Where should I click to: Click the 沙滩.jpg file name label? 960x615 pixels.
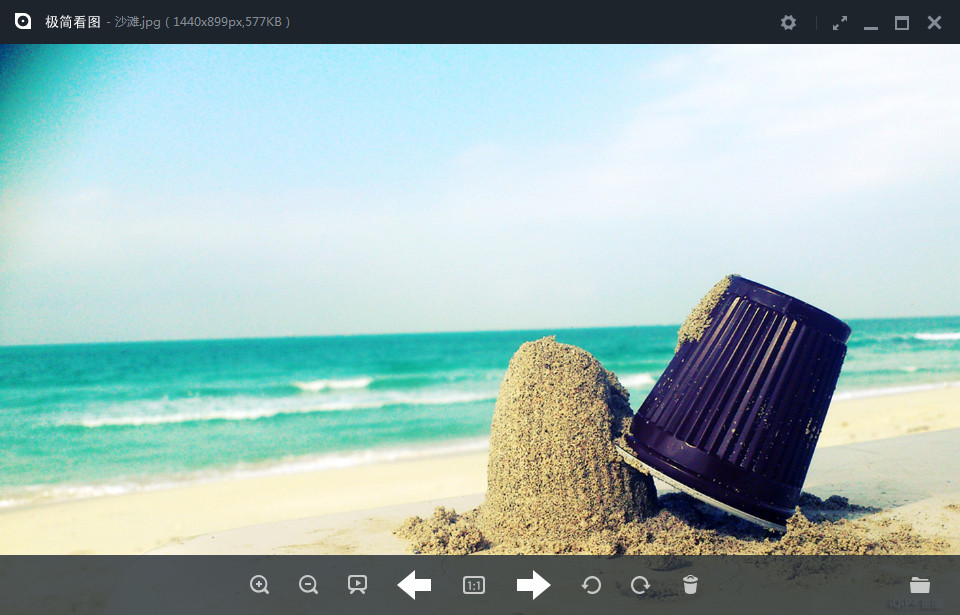tap(138, 22)
